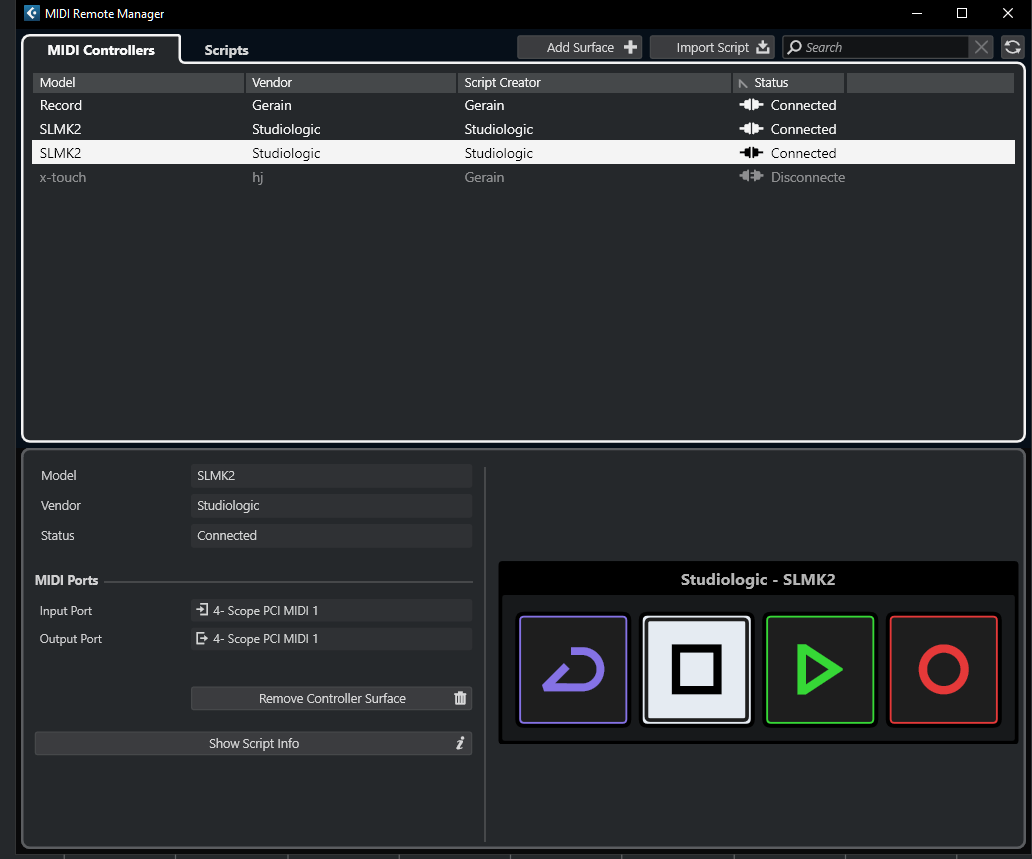Click the Input Port arrow icon
This screenshot has width=1032, height=859.
click(202, 610)
